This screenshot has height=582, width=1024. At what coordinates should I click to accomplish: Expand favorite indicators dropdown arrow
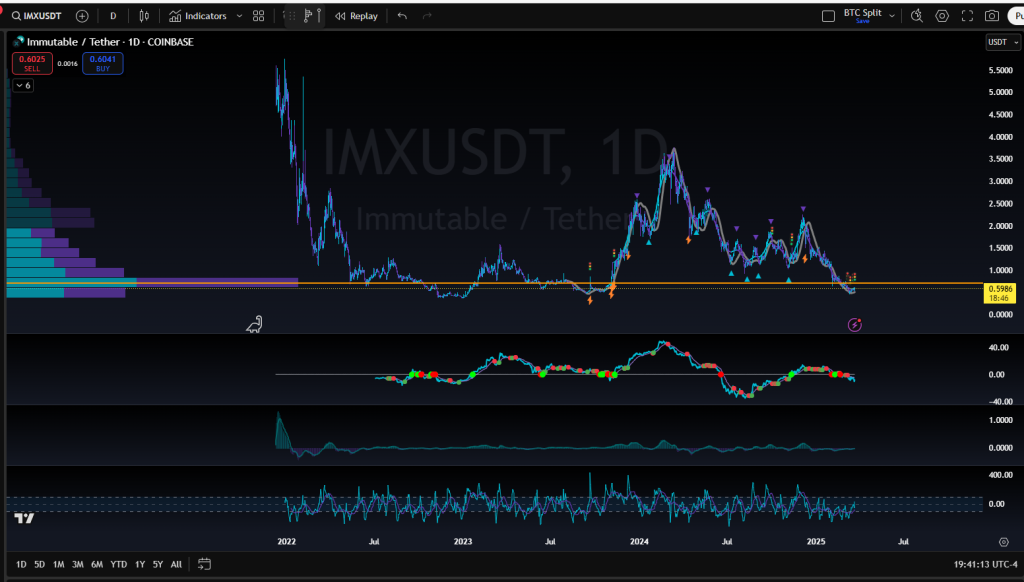coord(239,16)
